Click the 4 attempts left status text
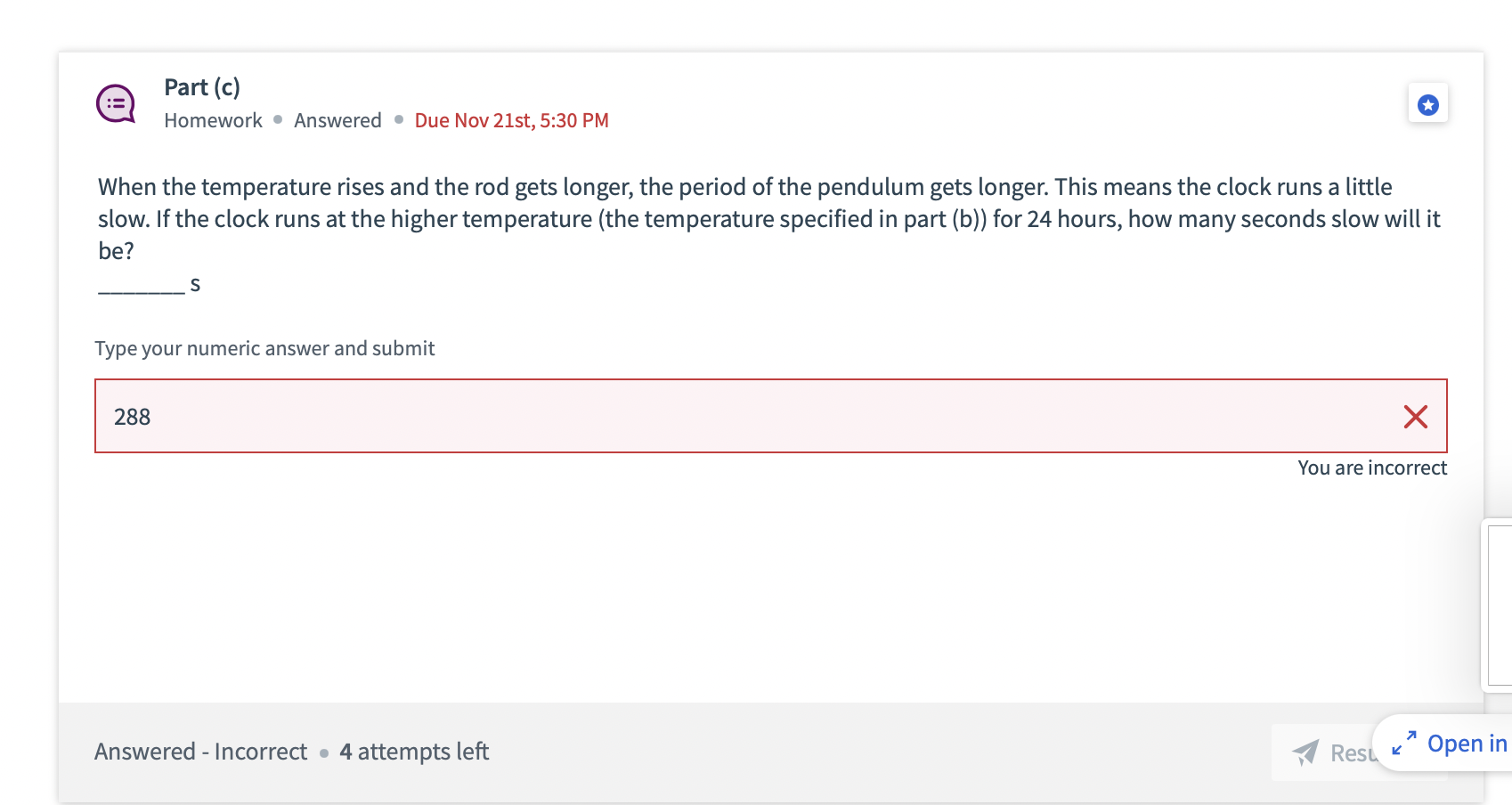 [x=413, y=752]
